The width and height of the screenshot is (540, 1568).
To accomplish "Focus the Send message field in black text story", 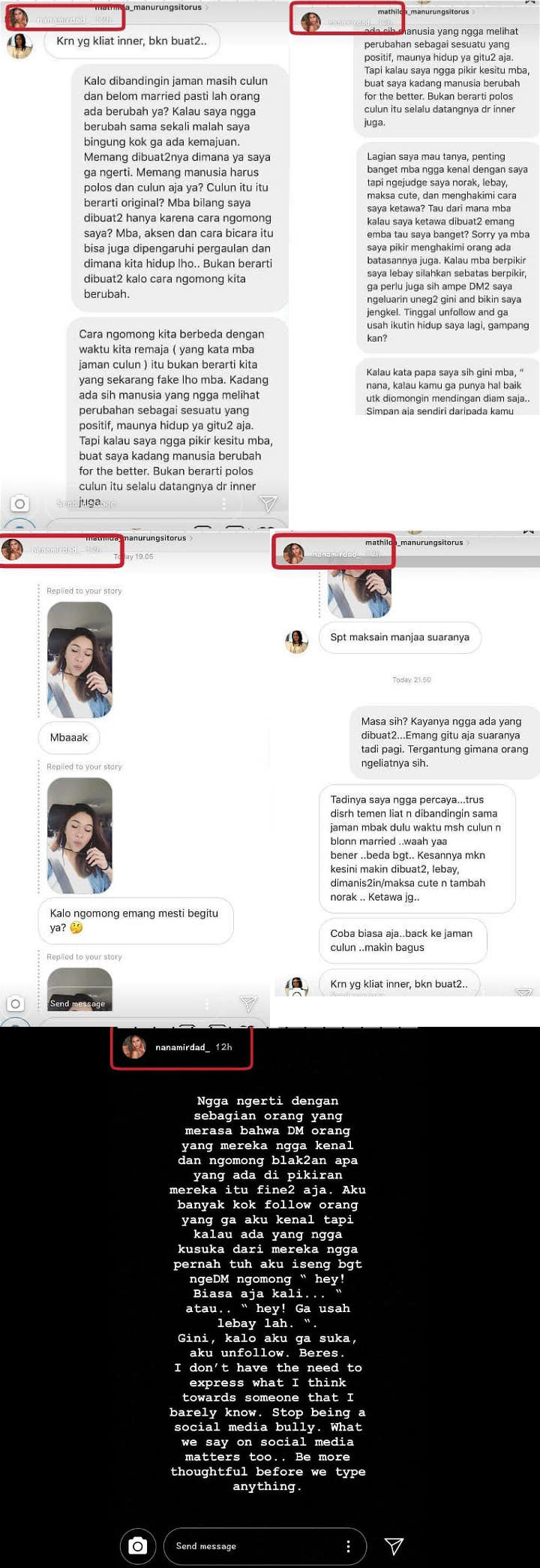I will pos(265,1546).
